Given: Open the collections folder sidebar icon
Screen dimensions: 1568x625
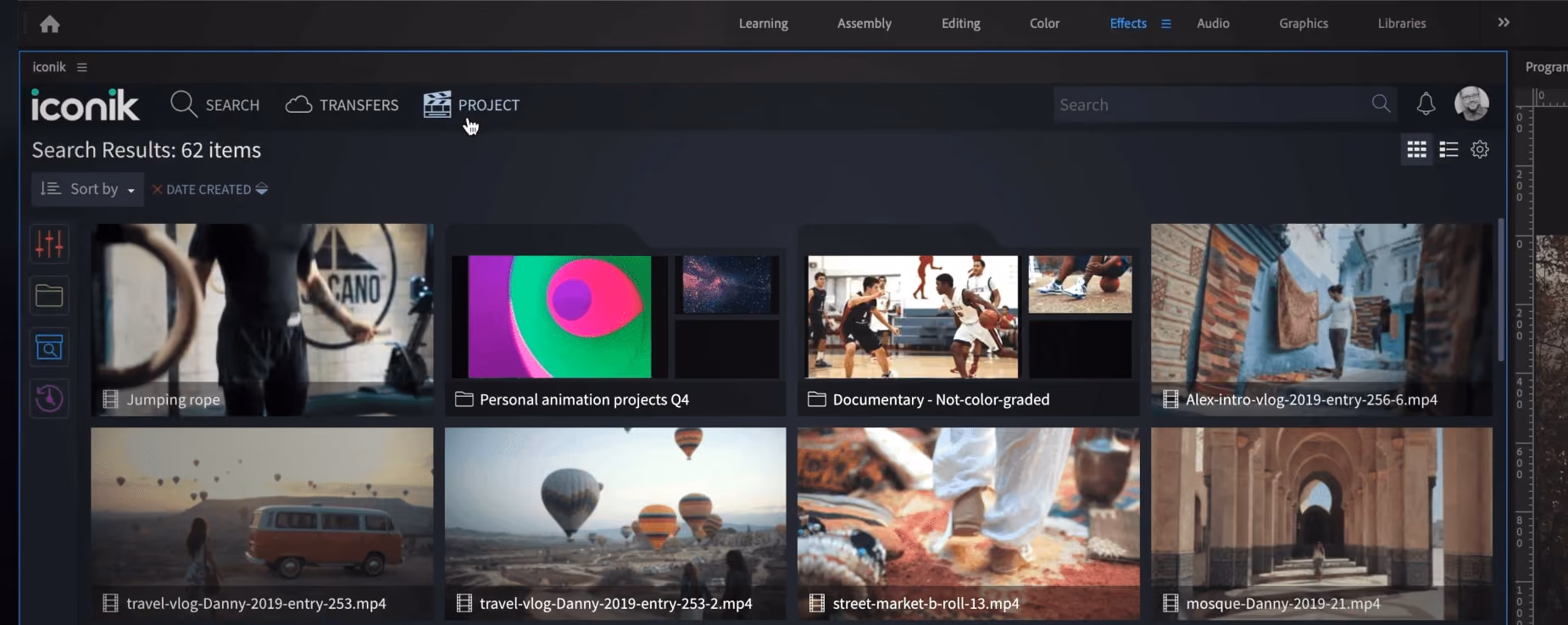Looking at the screenshot, I should [49, 295].
